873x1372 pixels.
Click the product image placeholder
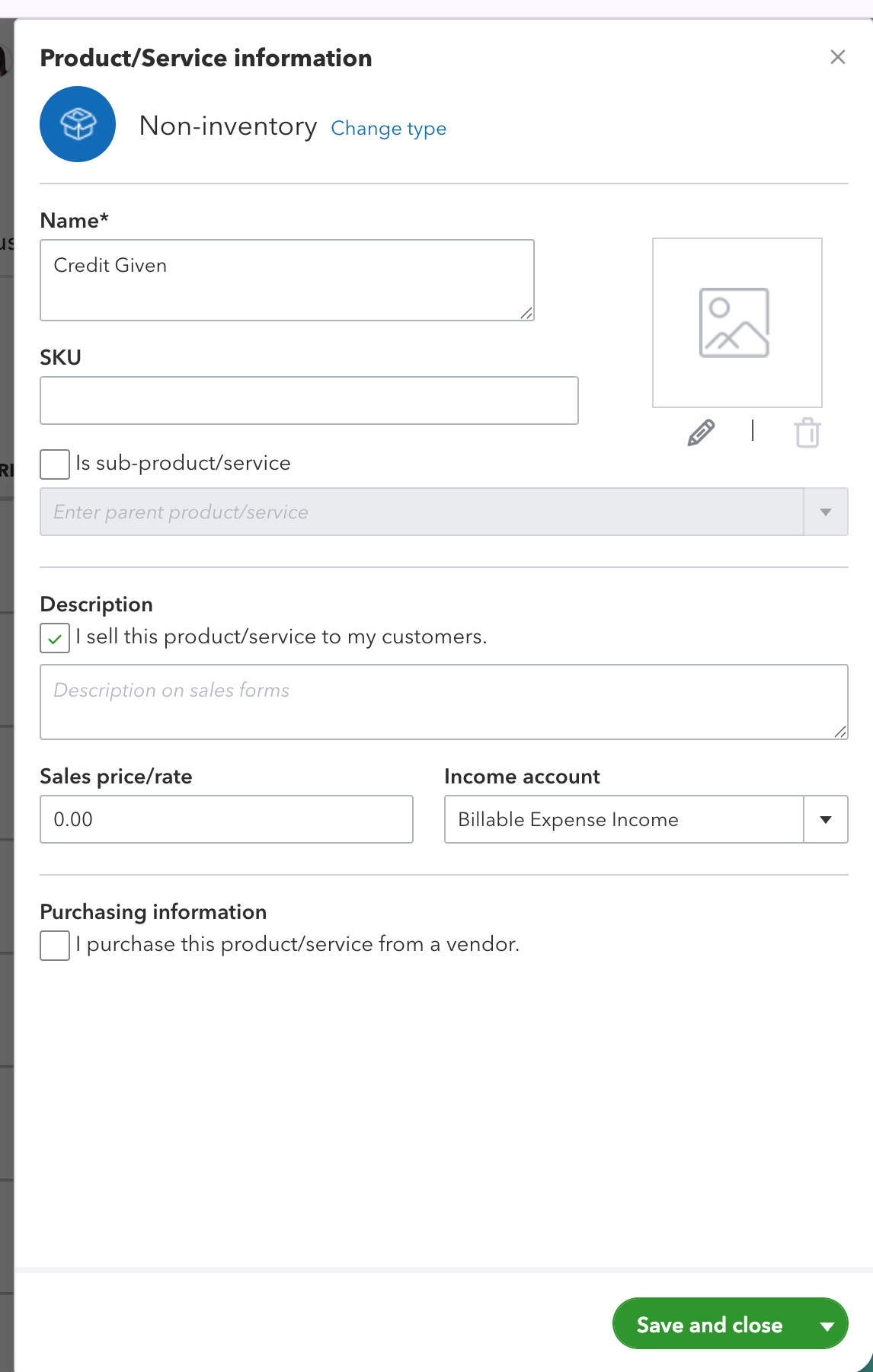[x=737, y=323]
